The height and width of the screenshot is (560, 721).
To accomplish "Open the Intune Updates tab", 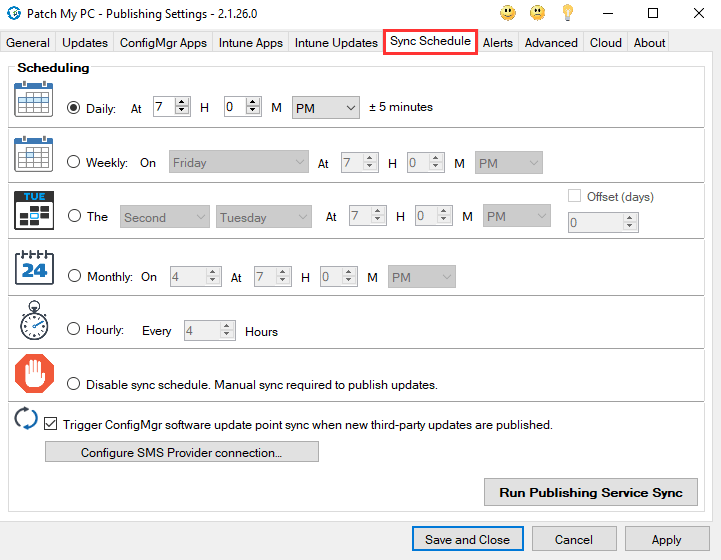I will 336,42.
